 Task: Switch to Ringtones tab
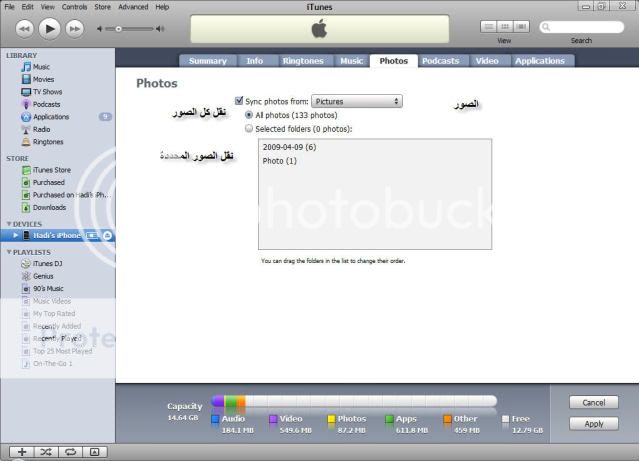click(303, 61)
